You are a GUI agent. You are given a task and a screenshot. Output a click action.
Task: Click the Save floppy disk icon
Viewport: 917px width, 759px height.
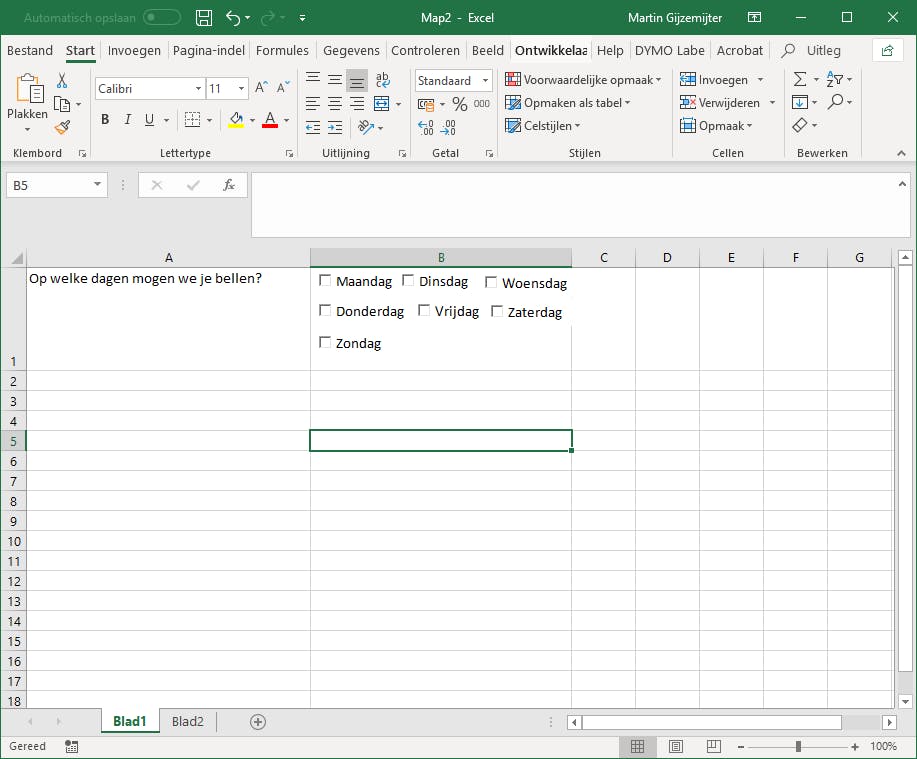point(204,18)
